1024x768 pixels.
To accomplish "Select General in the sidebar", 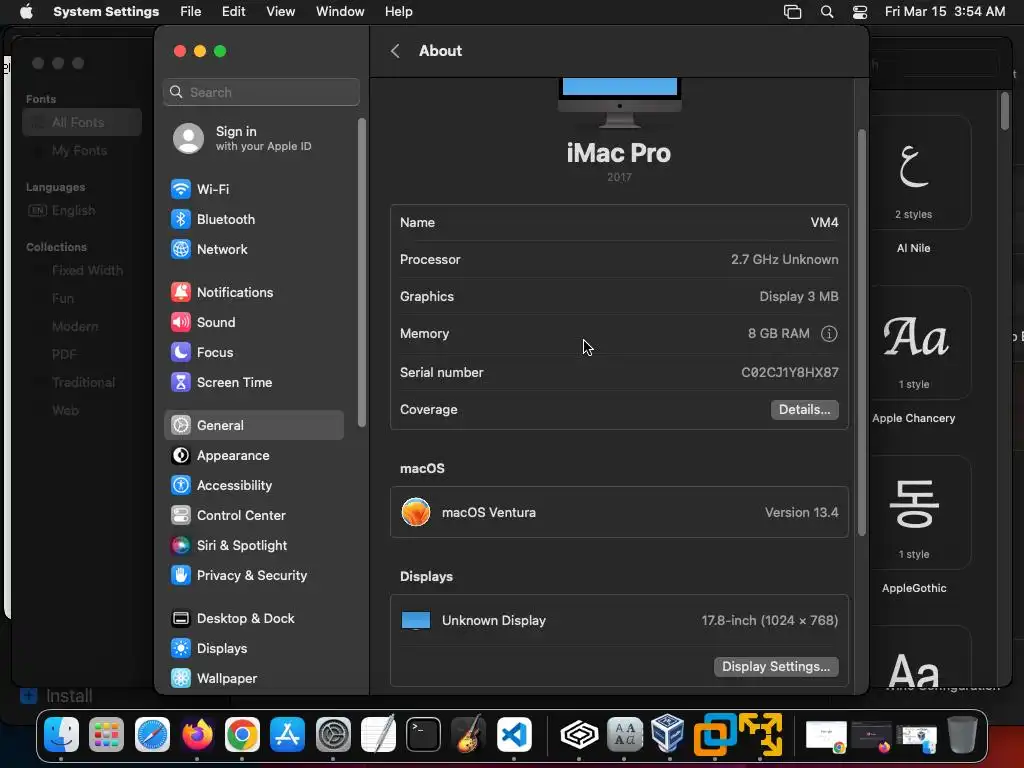I will (254, 425).
